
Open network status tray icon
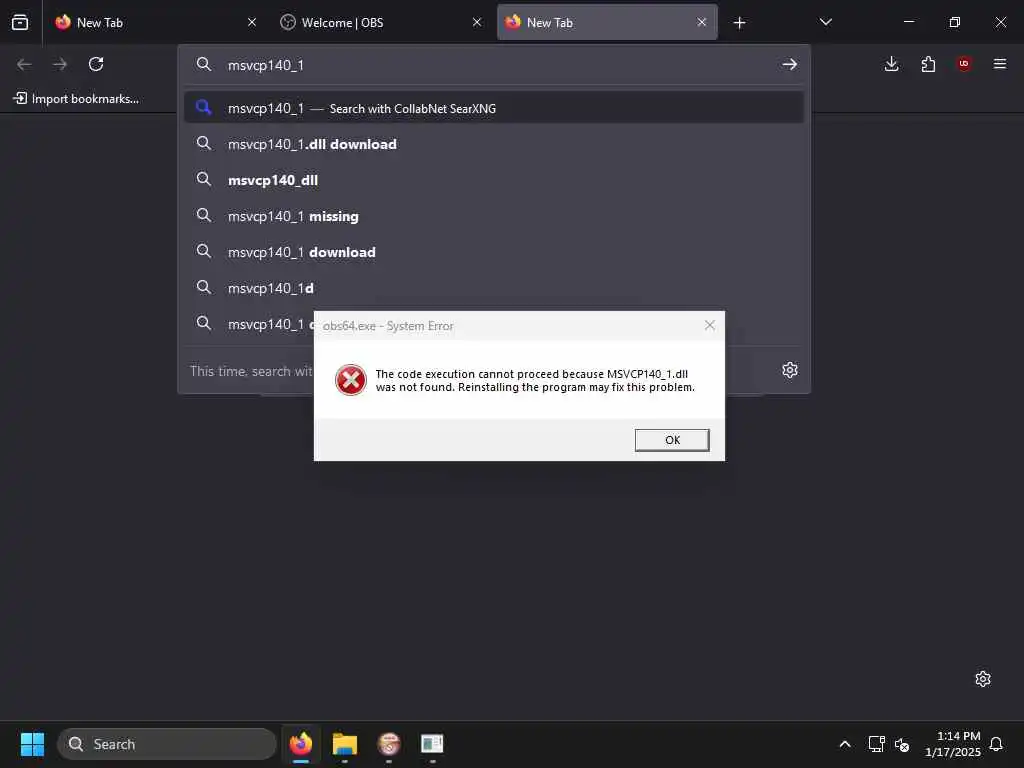pyautogui.click(x=876, y=744)
